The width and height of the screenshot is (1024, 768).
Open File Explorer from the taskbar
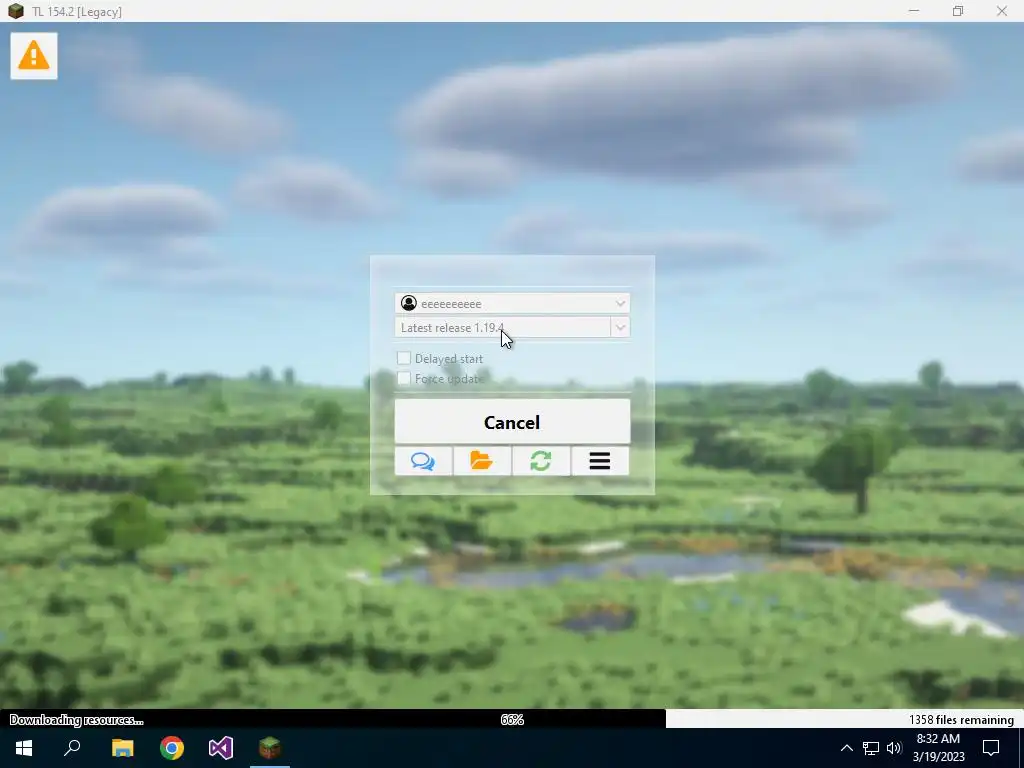[122, 748]
